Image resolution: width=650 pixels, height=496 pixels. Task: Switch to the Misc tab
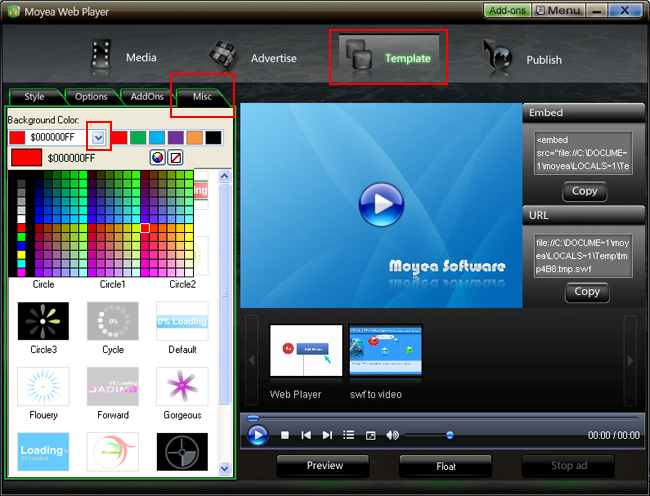tap(202, 97)
